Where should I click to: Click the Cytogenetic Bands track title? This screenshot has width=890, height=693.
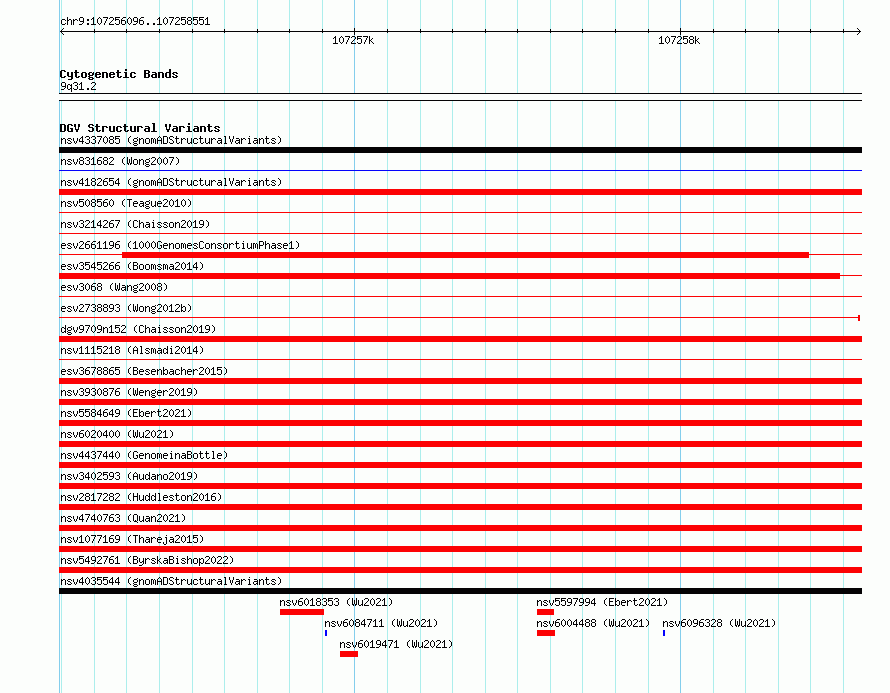click(x=119, y=74)
